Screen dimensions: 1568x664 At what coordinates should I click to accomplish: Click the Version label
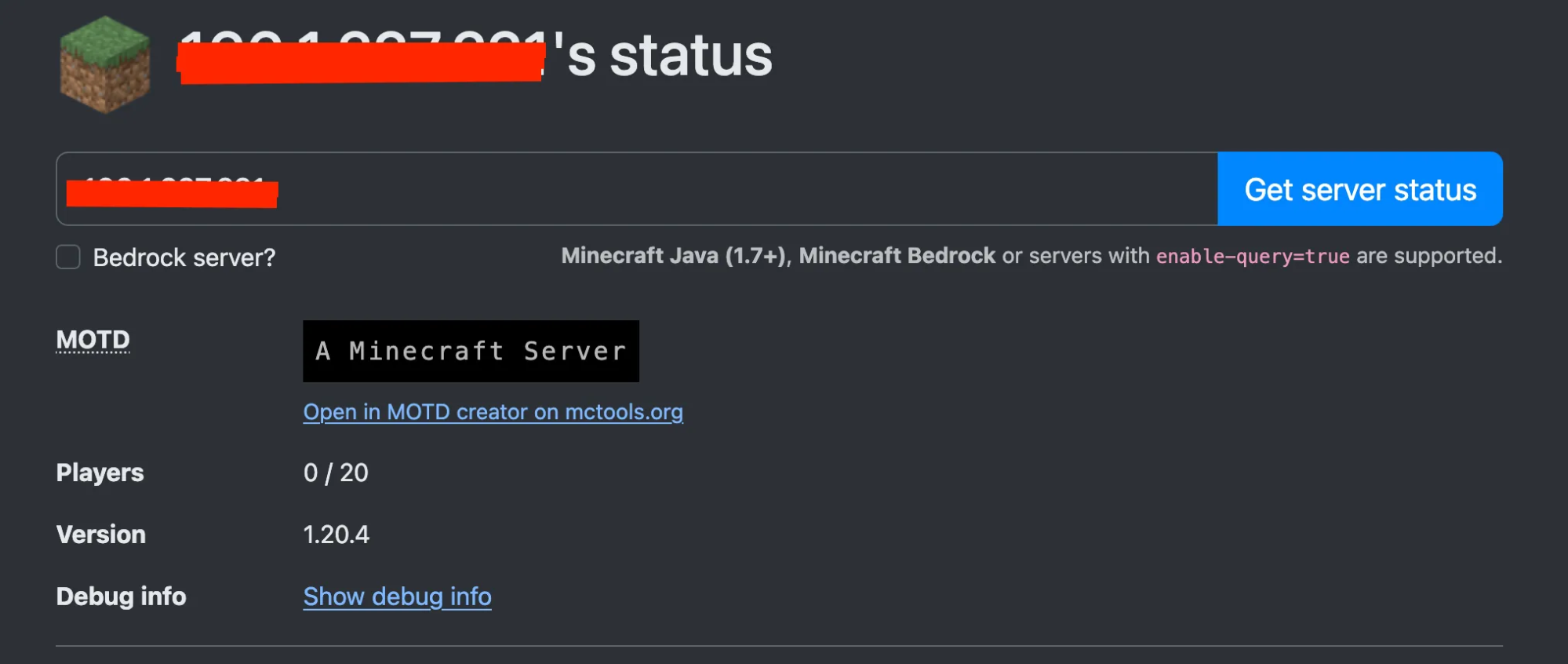[101, 534]
